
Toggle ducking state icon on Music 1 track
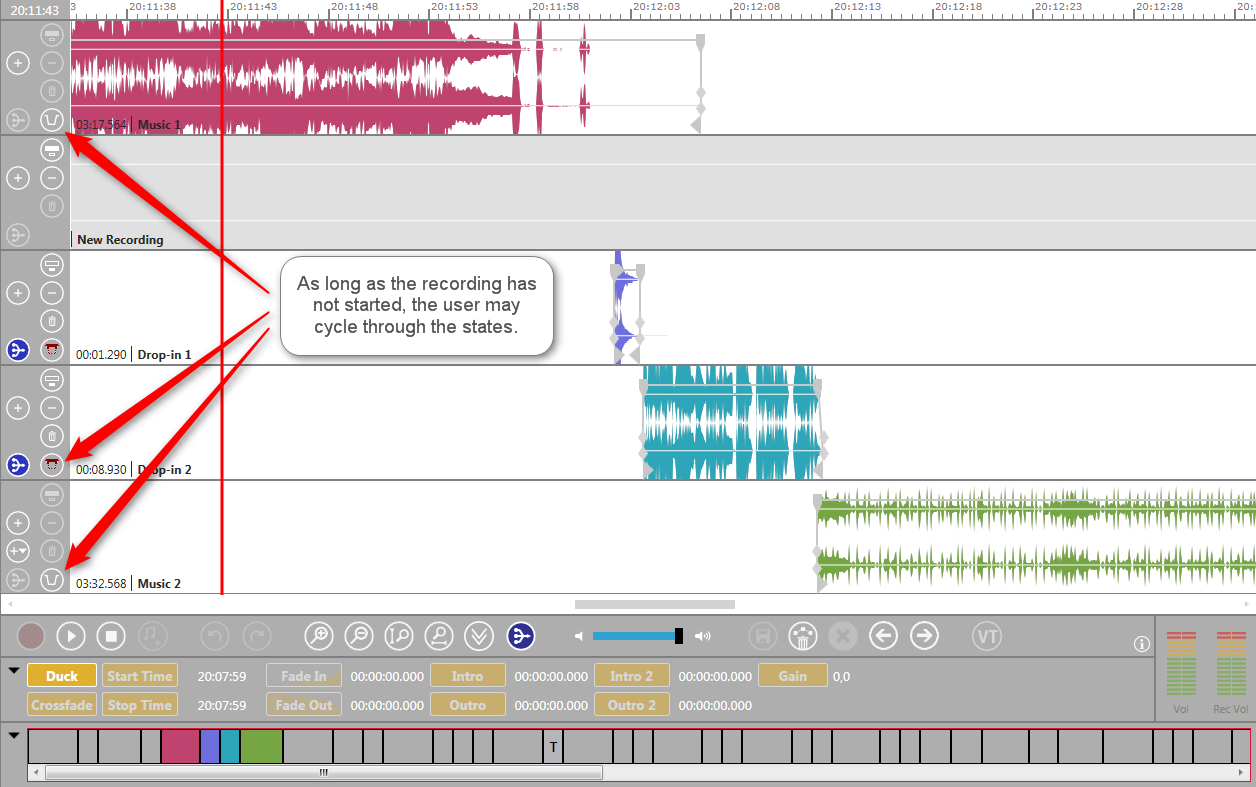tap(52, 120)
